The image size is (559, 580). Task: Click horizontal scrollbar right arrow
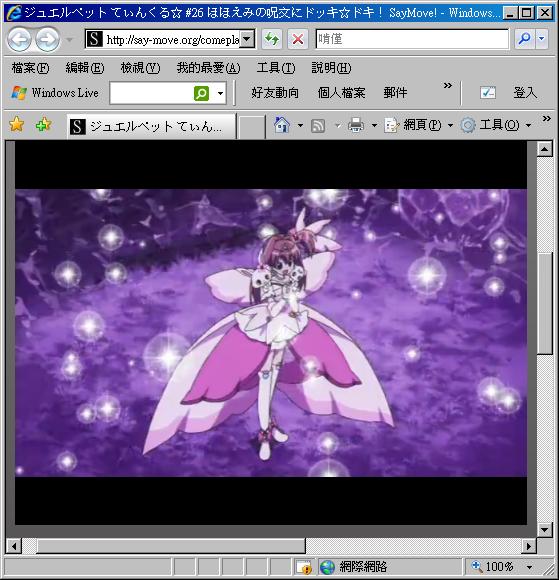coord(529,546)
